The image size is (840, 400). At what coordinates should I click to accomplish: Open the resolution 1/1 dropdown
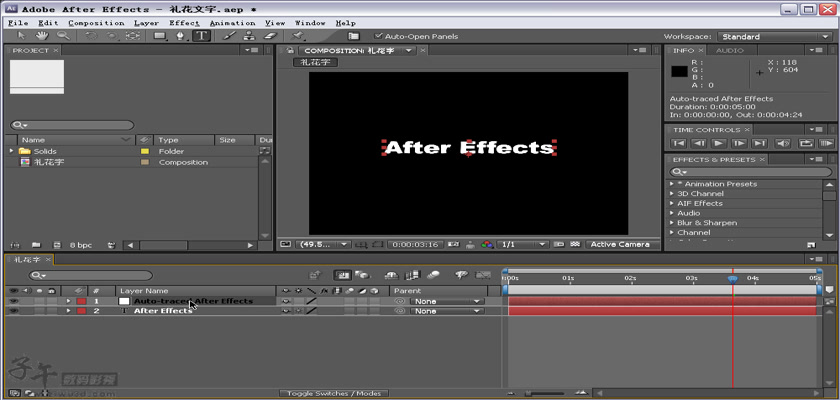[522, 244]
